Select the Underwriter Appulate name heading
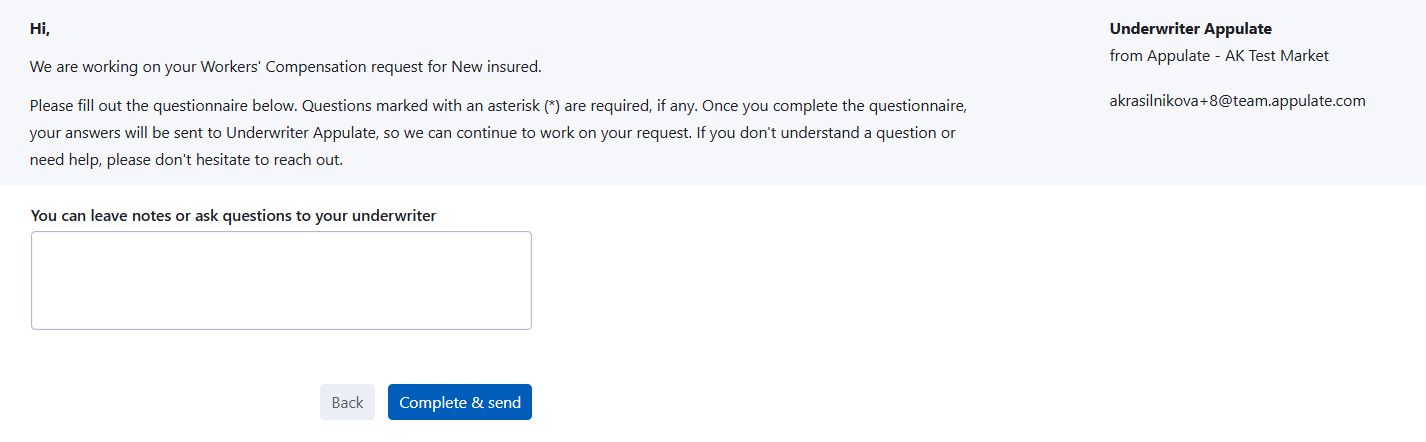Viewport: 1426px width, 442px height. 1190,29
